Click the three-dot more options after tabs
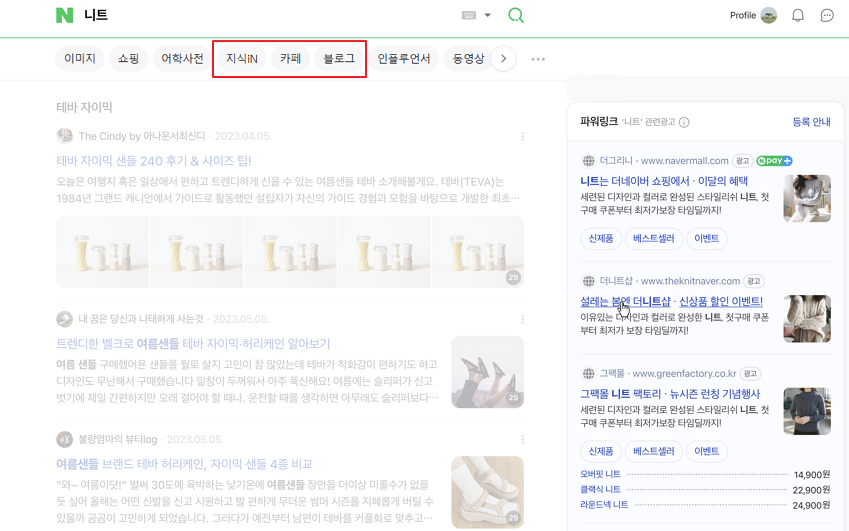Image resolution: width=849 pixels, height=531 pixels. pos(538,59)
